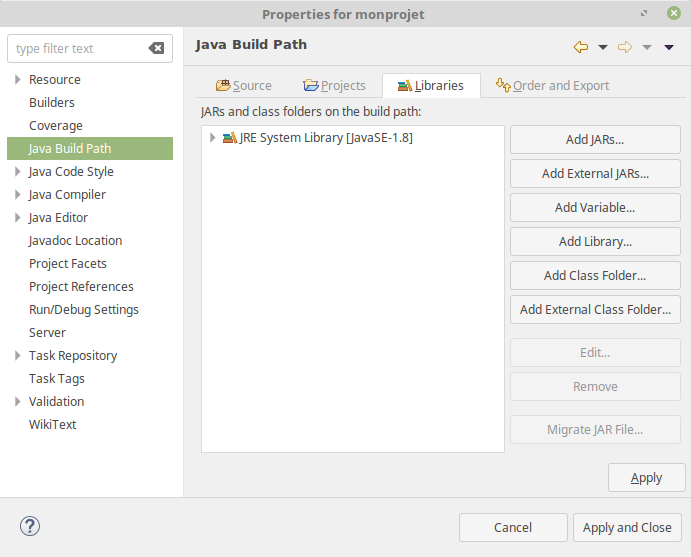Click the Edit... button

pos(595,353)
